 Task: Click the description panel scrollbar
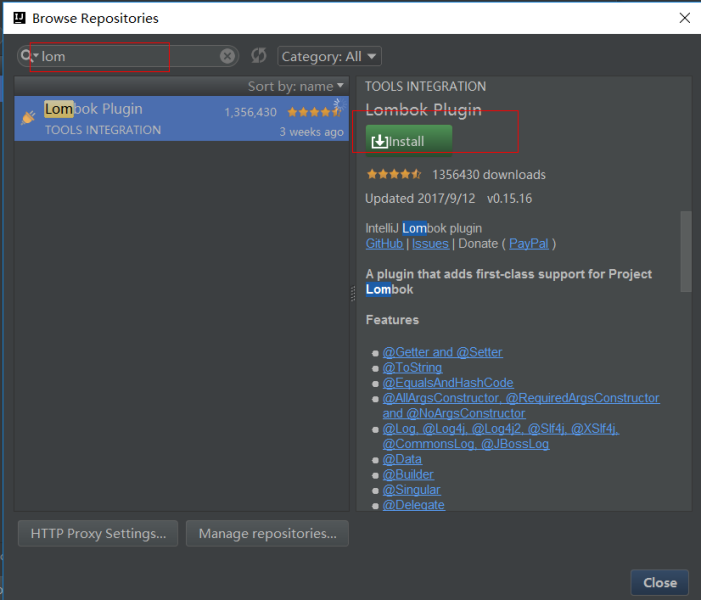tap(686, 251)
